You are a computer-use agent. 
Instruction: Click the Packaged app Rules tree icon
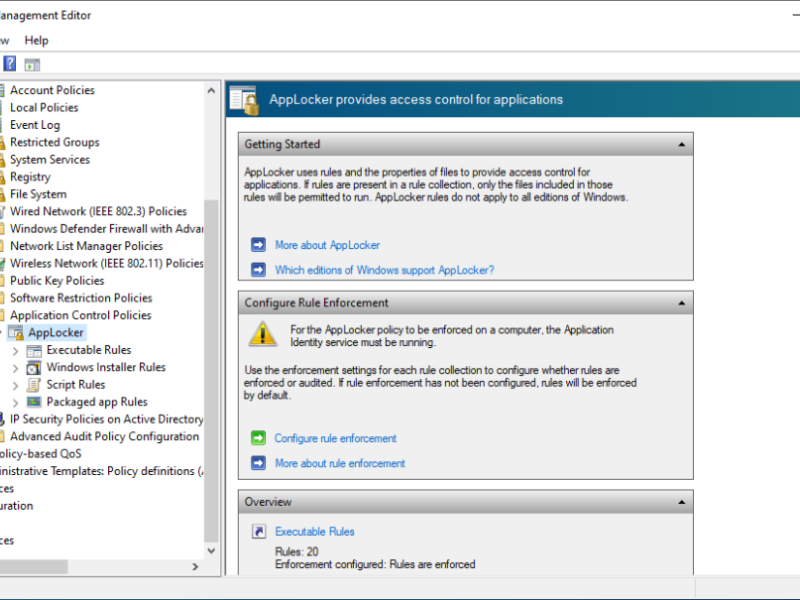(34, 402)
